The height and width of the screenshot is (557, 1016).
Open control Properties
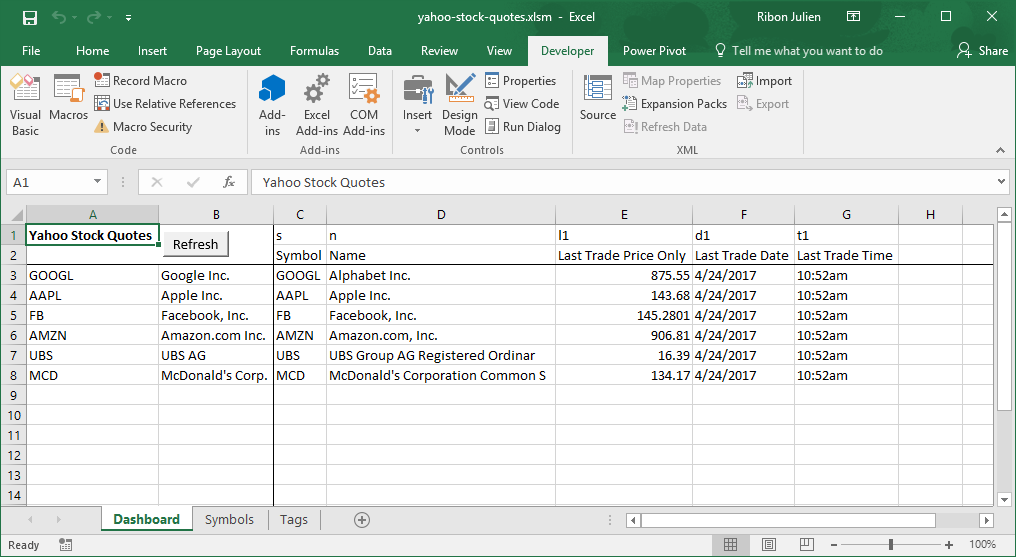tap(520, 80)
